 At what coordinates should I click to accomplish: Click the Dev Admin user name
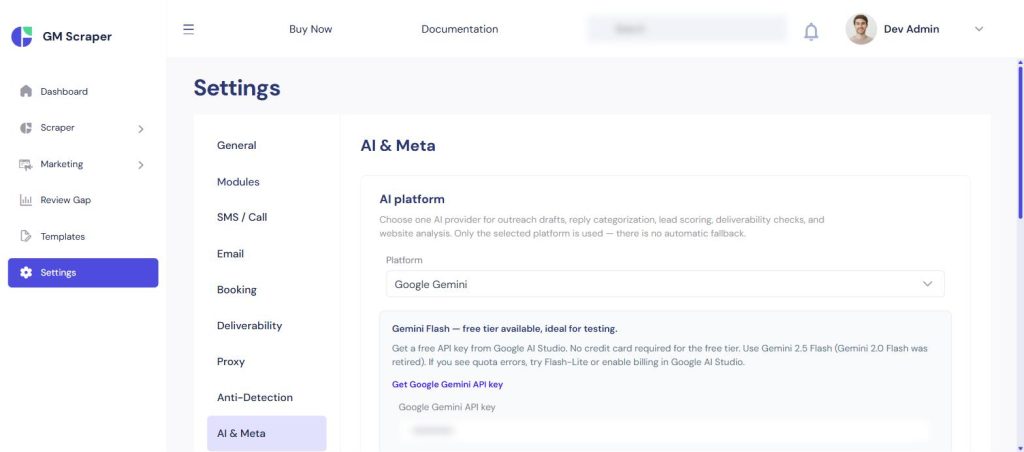911,29
